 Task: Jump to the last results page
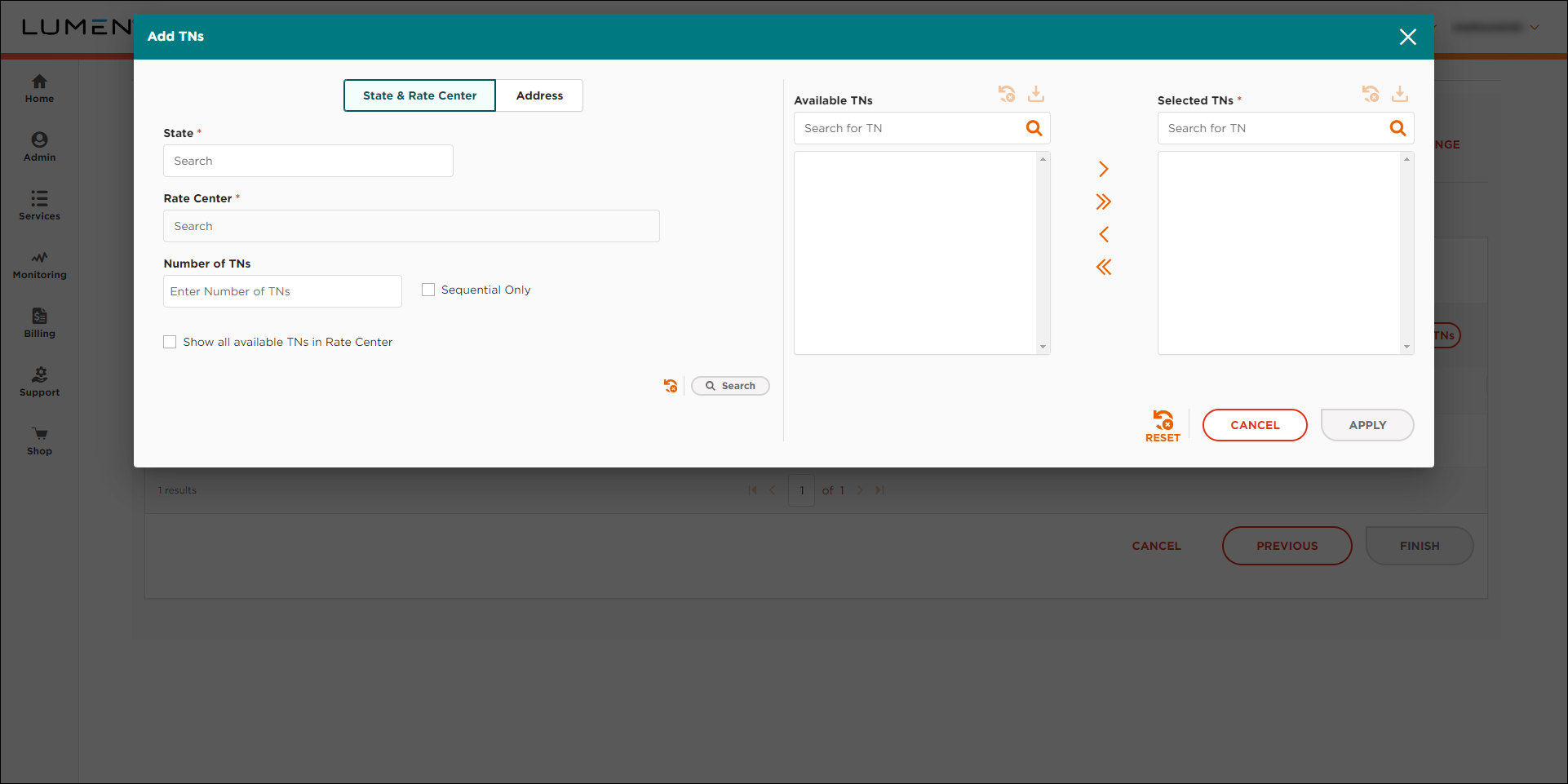pyautogui.click(x=879, y=489)
